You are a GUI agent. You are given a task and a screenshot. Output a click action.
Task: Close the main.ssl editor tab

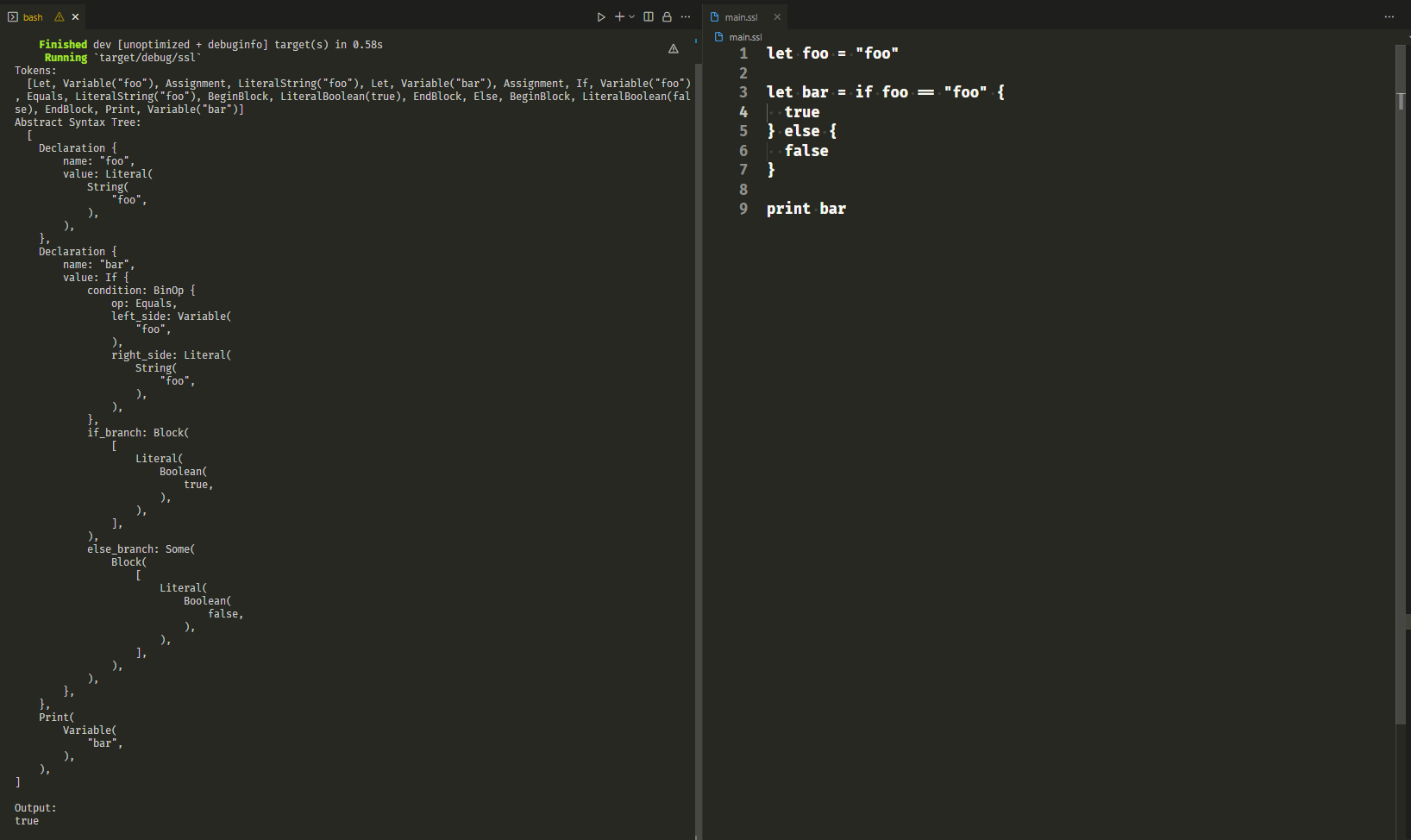click(x=777, y=17)
